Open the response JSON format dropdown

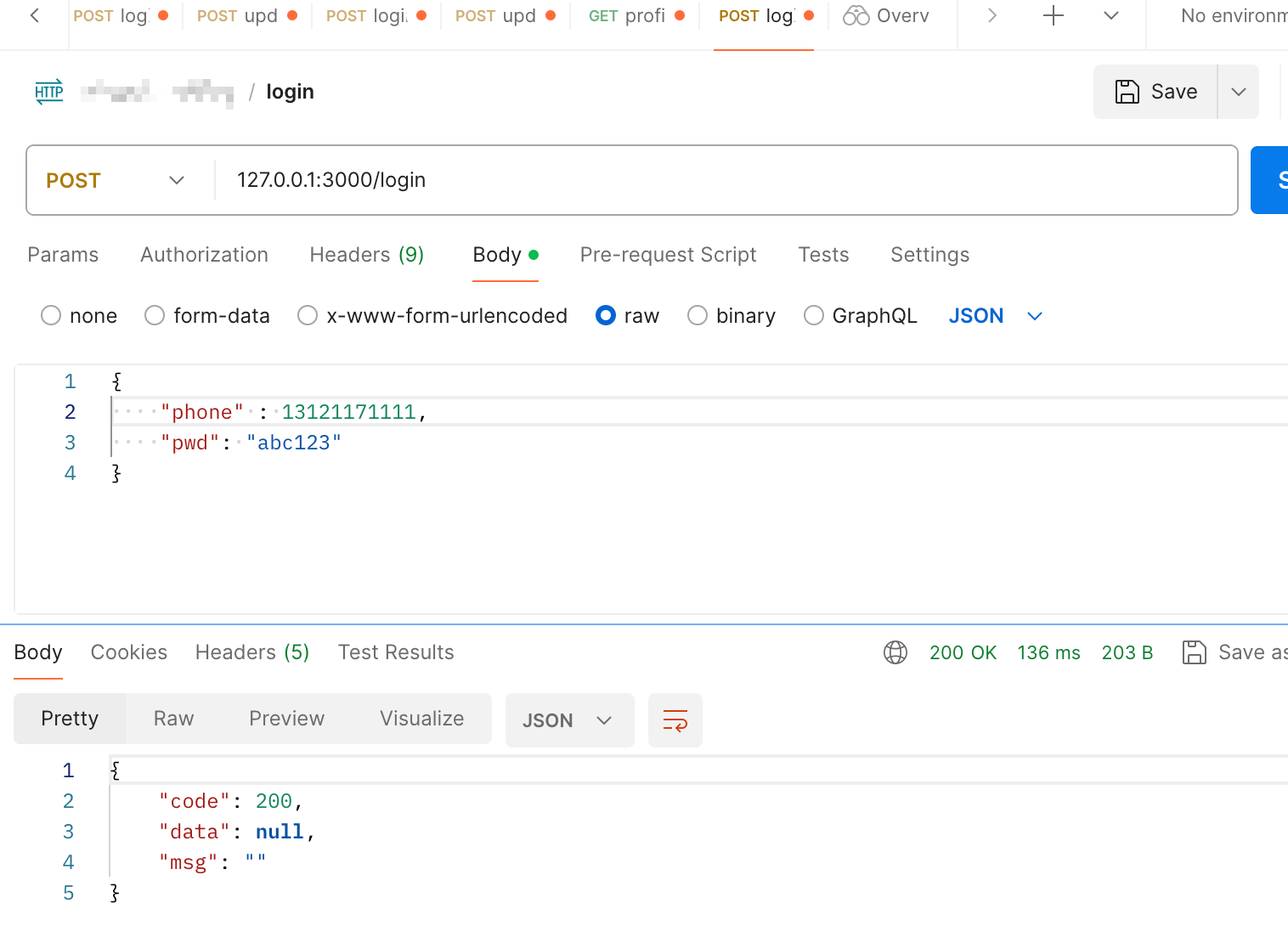point(568,720)
